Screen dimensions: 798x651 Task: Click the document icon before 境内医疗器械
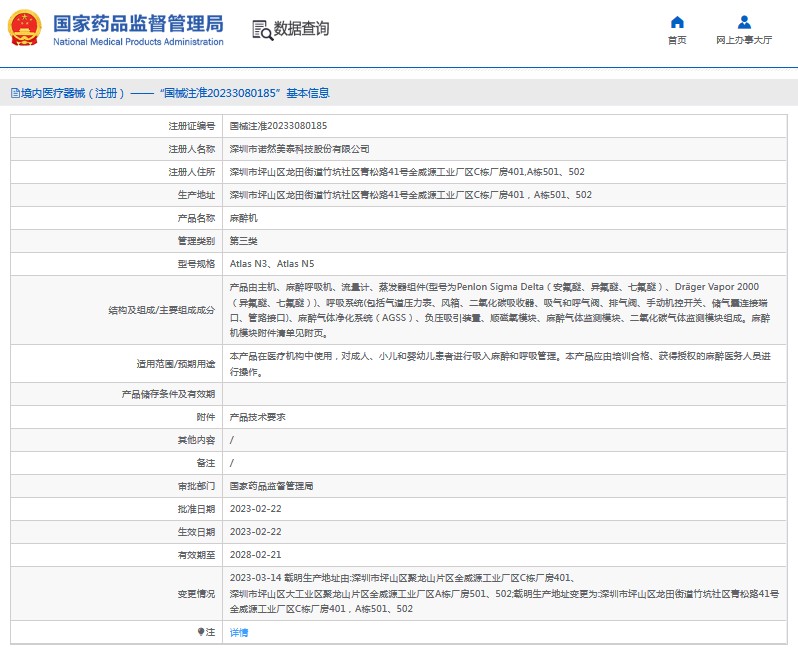14,93
